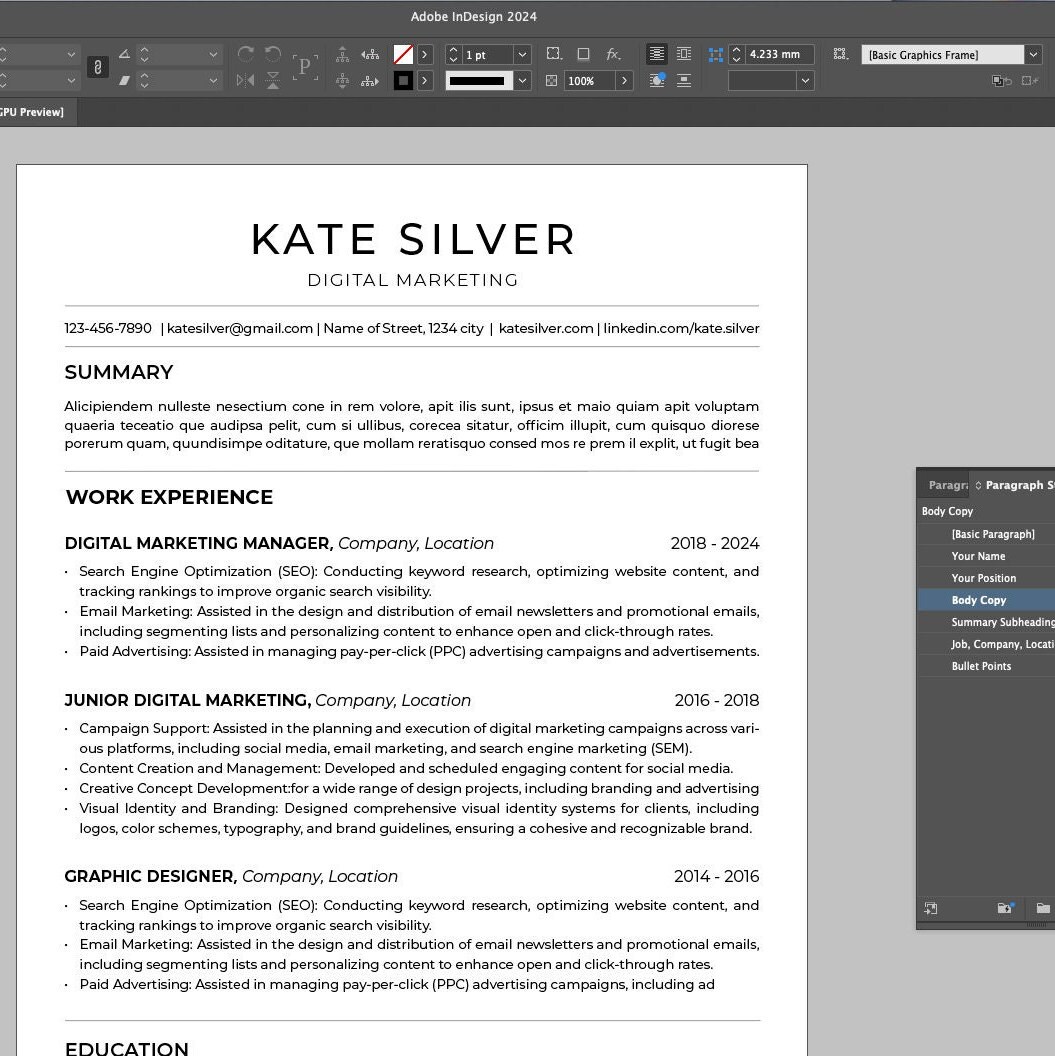Toggle the constrain proportions link icon

click(x=97, y=68)
